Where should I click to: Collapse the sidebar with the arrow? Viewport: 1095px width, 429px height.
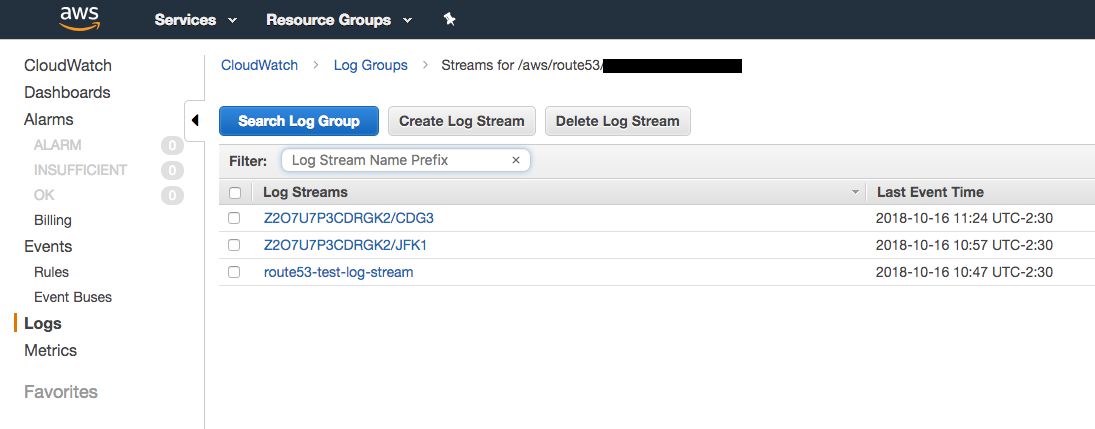(x=195, y=120)
